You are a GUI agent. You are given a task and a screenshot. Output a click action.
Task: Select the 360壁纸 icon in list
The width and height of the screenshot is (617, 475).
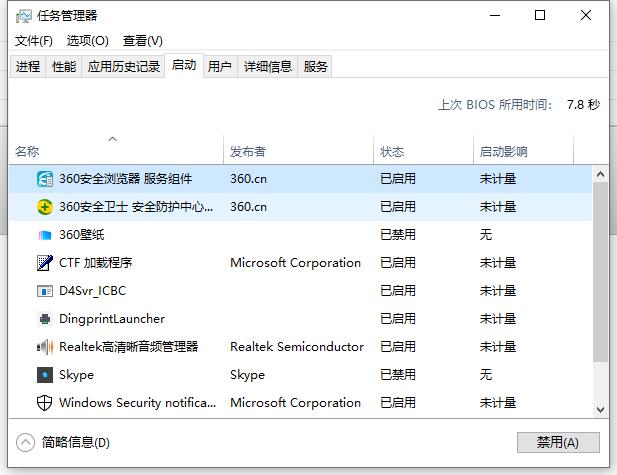tap(45, 235)
